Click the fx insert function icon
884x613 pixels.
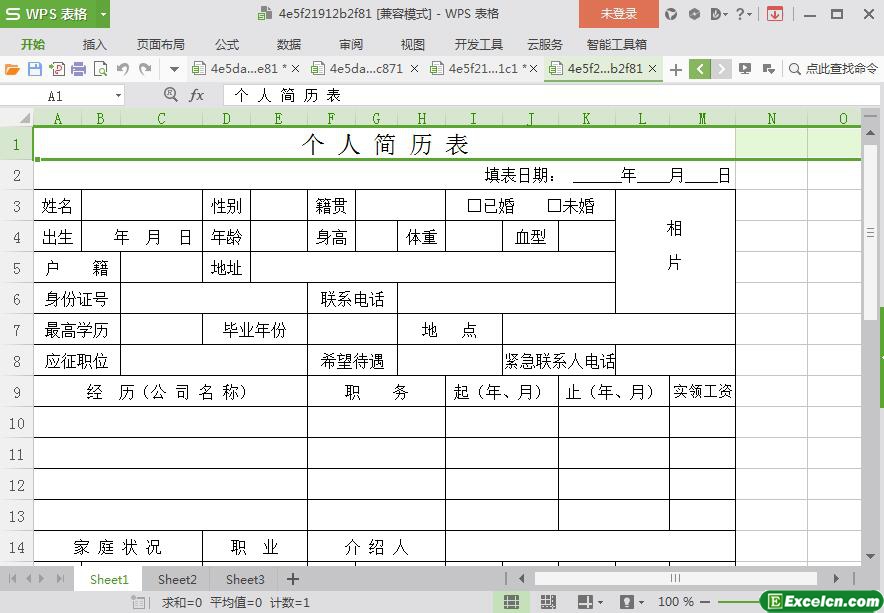point(196,95)
